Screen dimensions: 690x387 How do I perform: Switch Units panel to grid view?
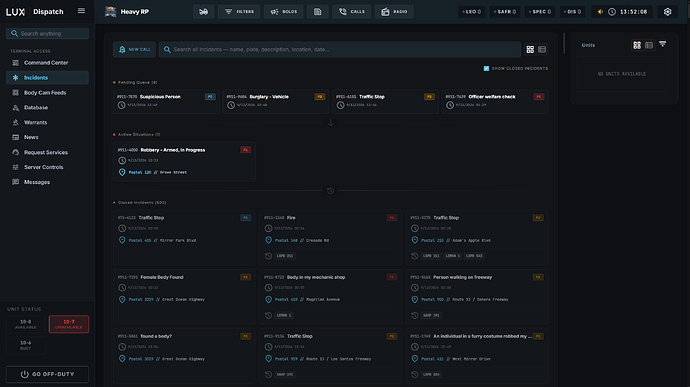point(637,45)
